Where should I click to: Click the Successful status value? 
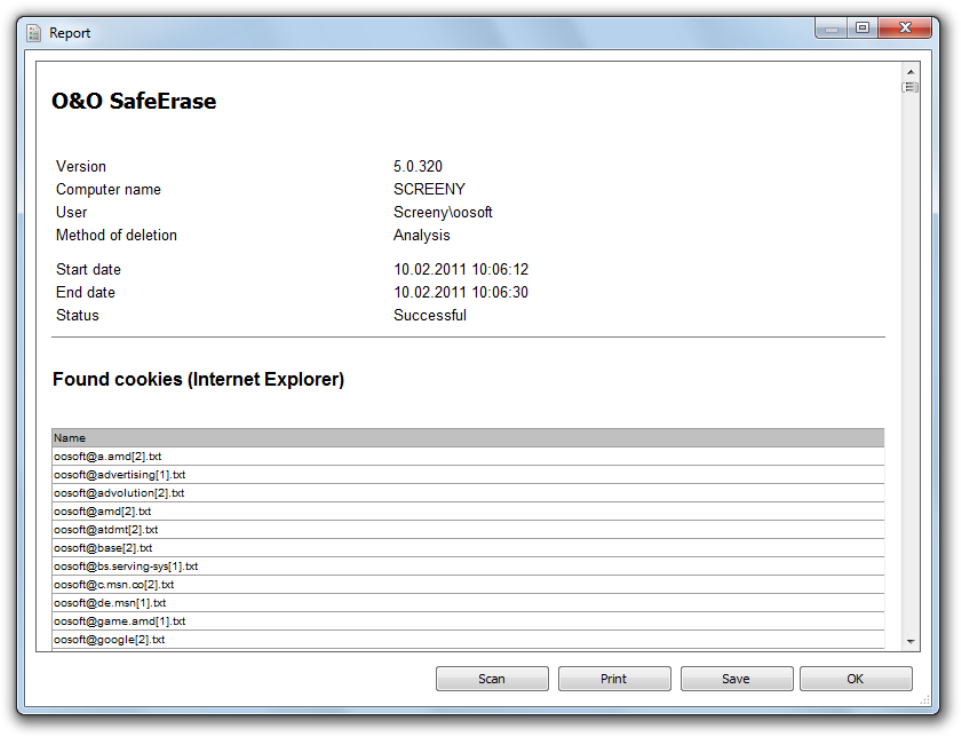[x=430, y=316]
